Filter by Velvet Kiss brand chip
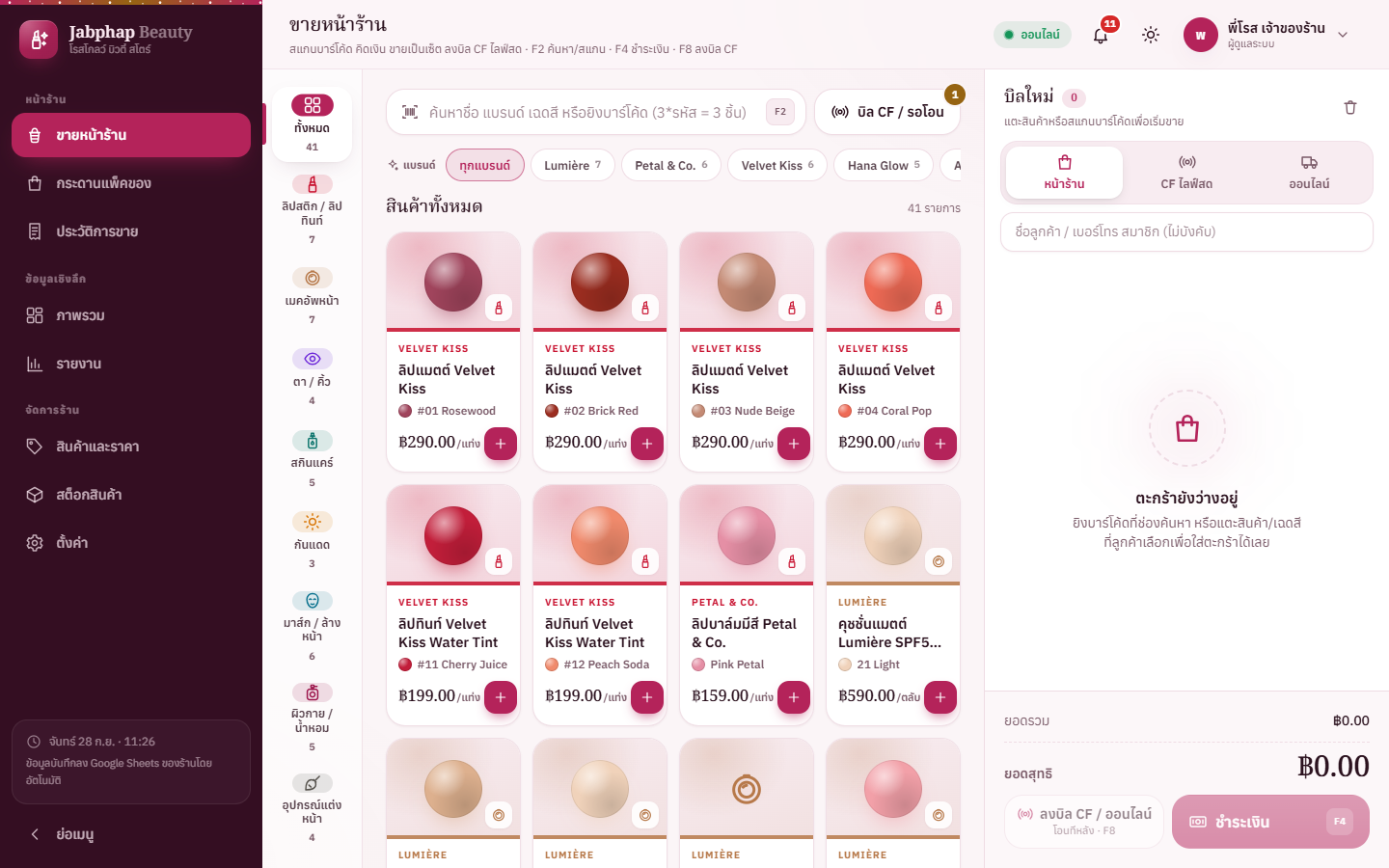Image resolution: width=1389 pixels, height=868 pixels. coord(777,165)
